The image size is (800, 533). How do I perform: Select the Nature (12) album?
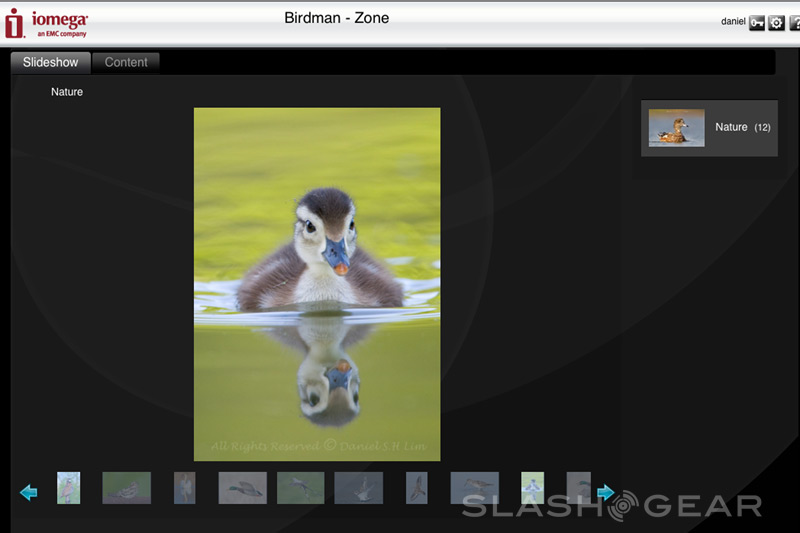coord(709,128)
